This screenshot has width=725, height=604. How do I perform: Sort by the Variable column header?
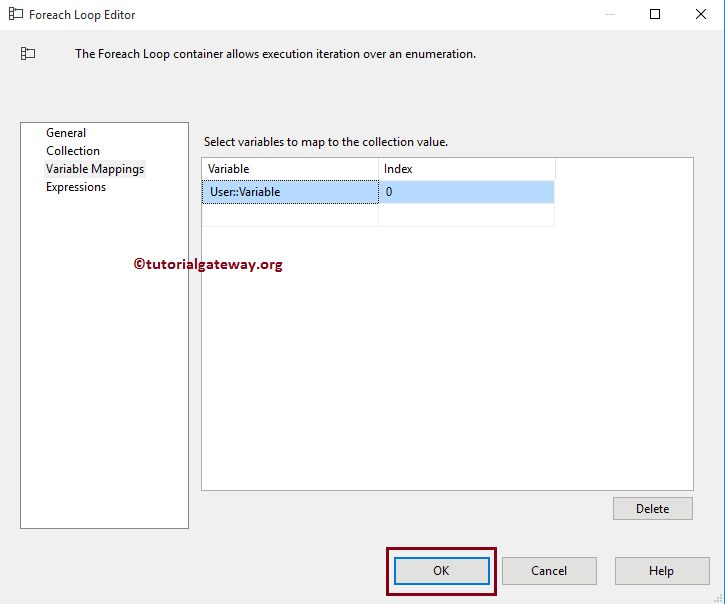(x=290, y=169)
